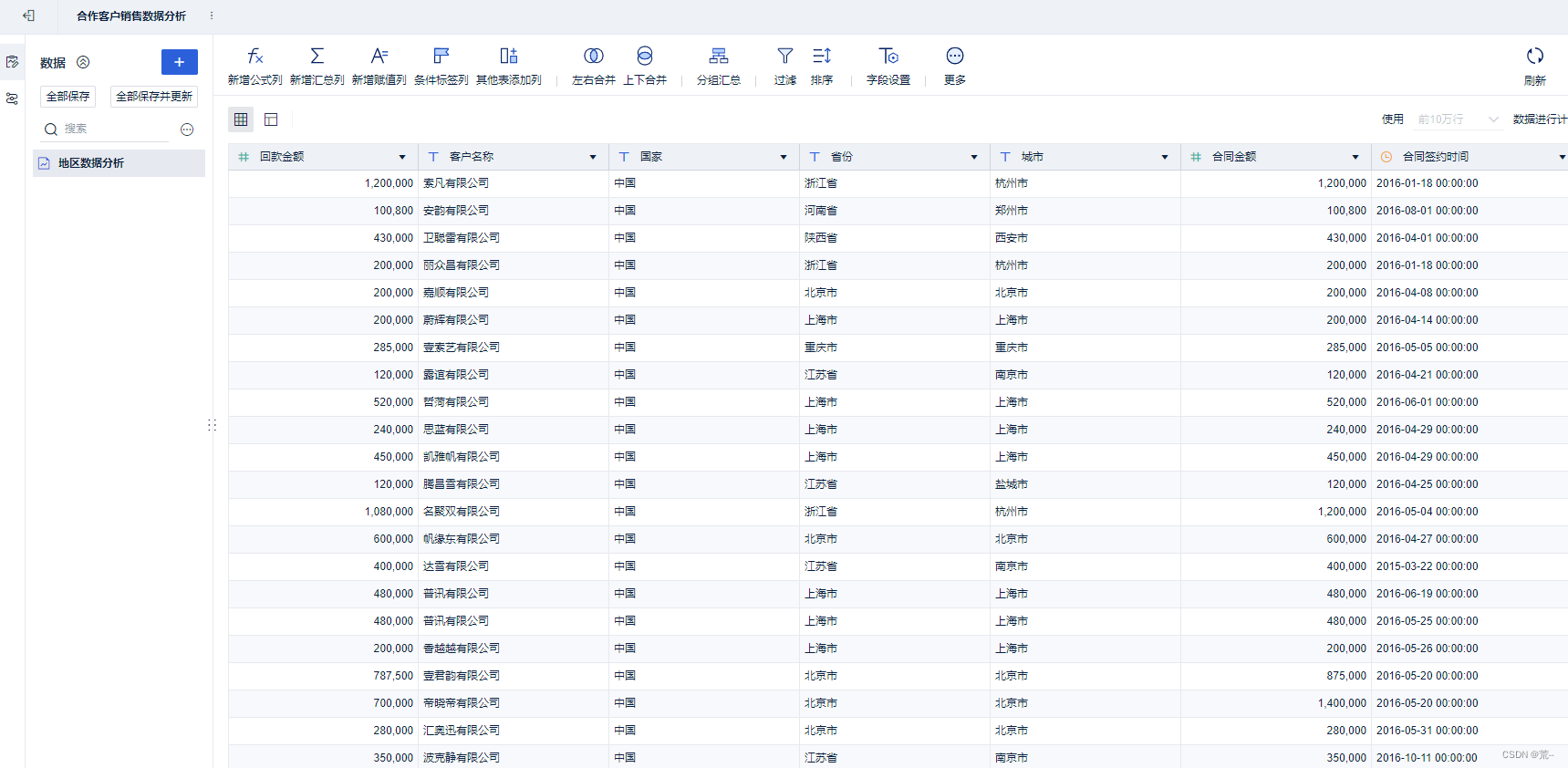Open 合同金额 column header dropdown
Image resolution: width=1568 pixels, height=768 pixels.
pos(1355,157)
